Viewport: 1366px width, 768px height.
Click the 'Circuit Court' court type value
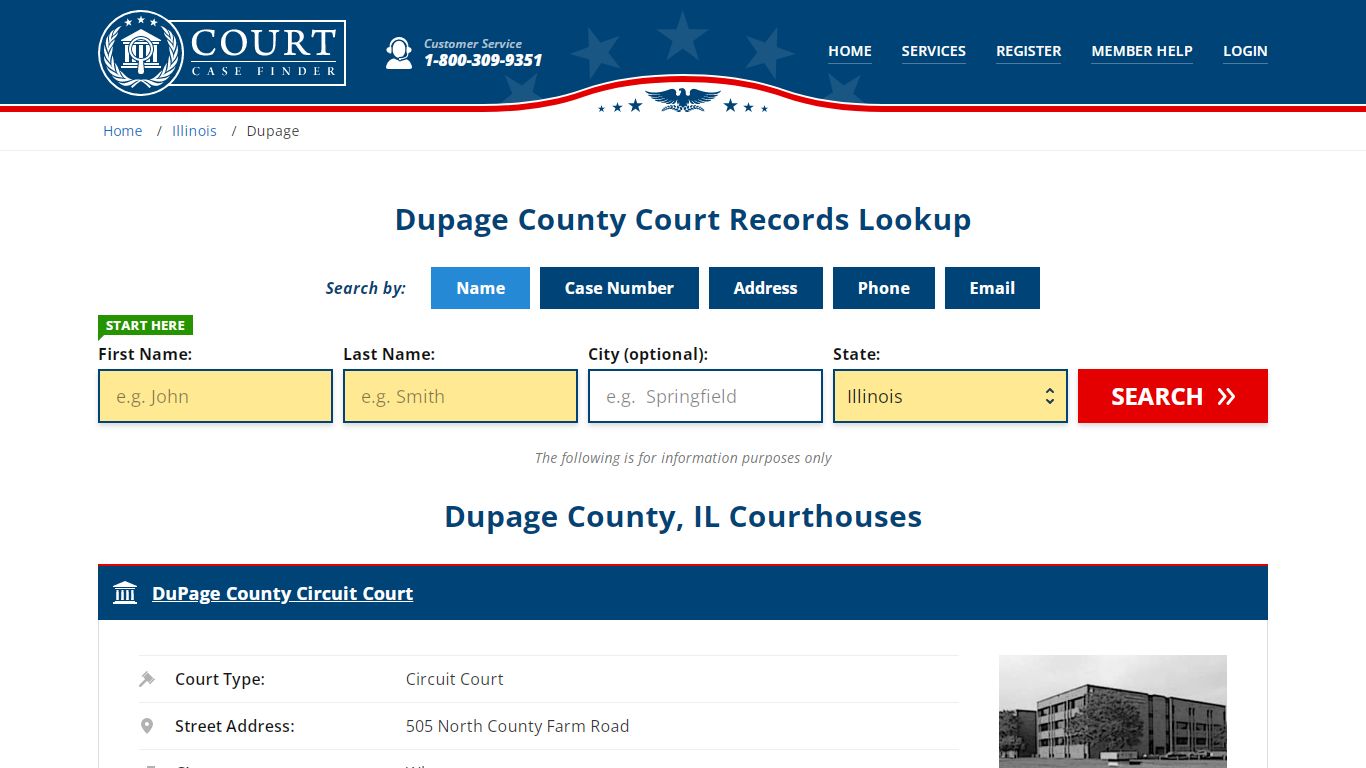coord(454,679)
